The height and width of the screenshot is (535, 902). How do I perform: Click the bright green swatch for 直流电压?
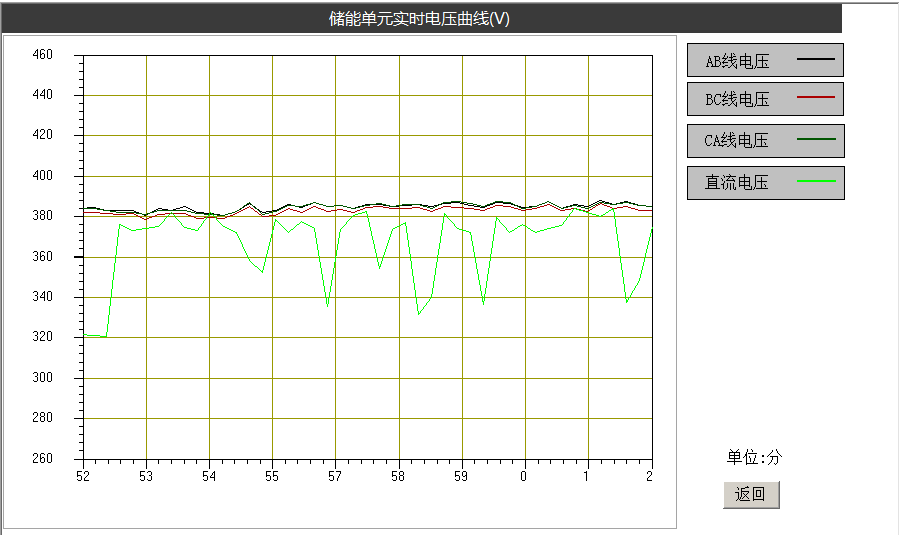815,181
